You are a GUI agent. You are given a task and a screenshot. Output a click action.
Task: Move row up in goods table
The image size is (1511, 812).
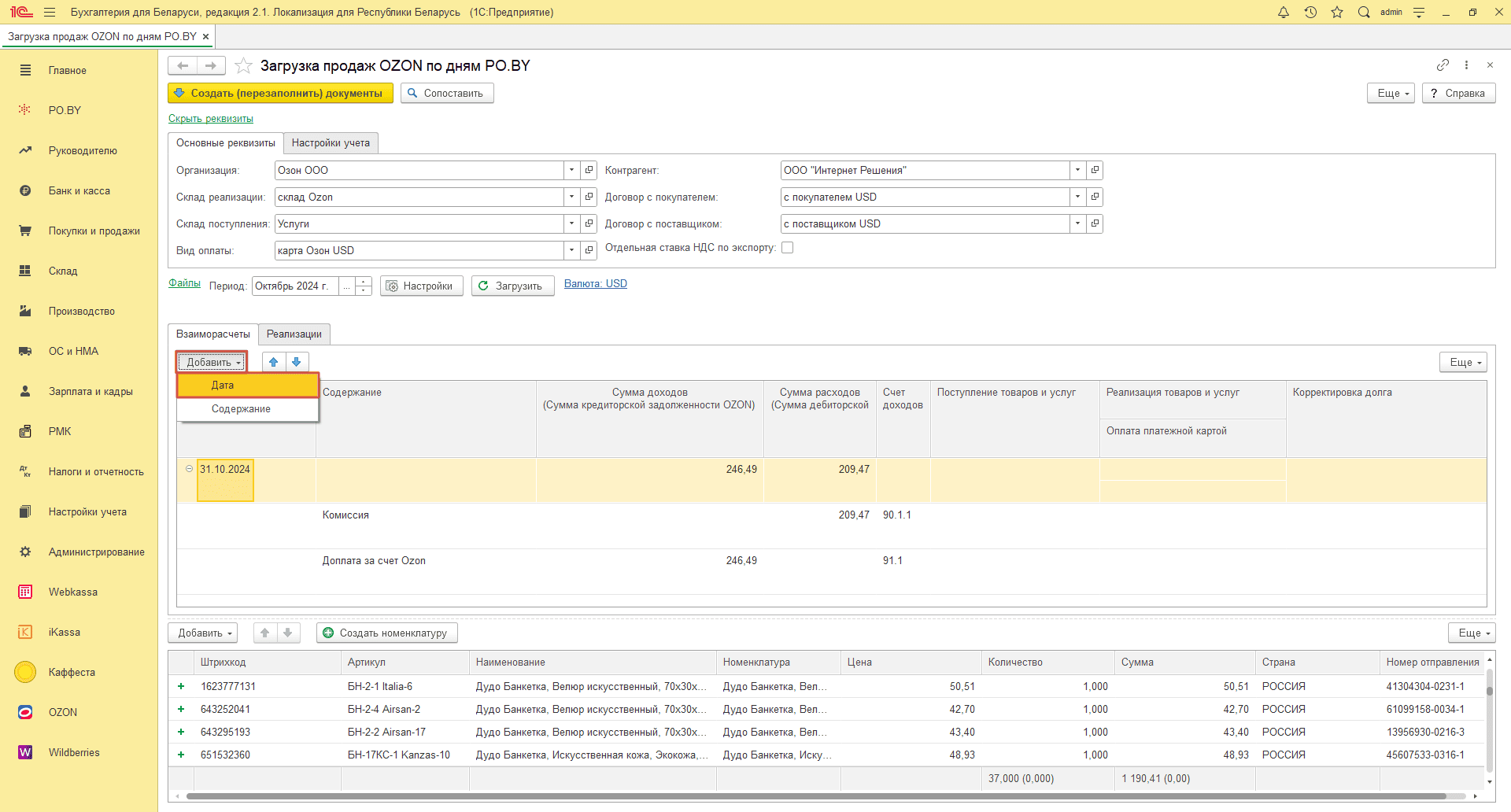pyautogui.click(x=265, y=633)
